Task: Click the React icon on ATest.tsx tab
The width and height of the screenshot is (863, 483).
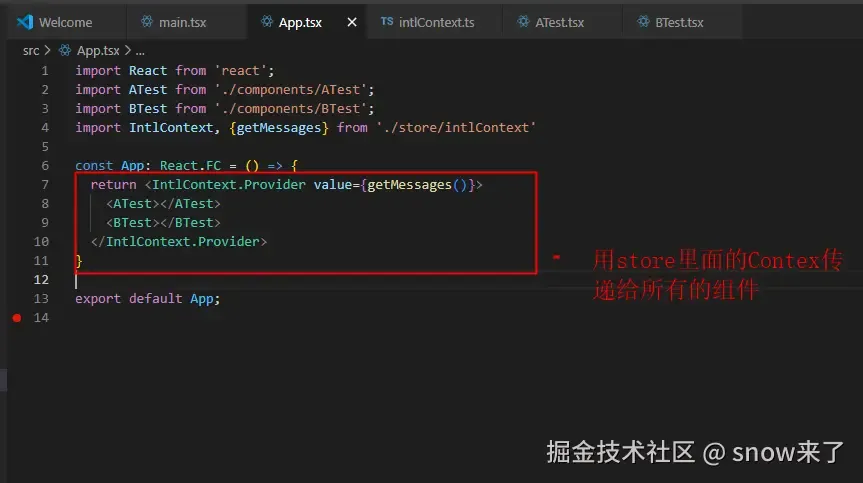Action: 523,21
